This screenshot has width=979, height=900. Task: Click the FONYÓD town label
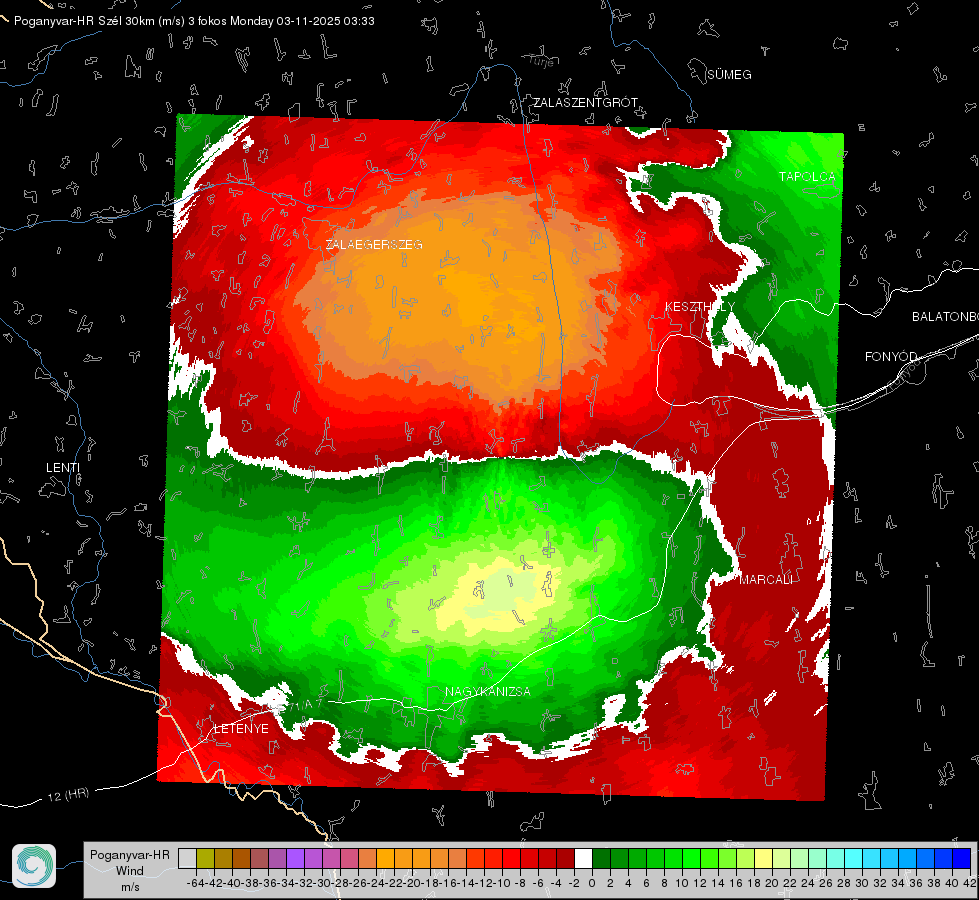point(891,357)
